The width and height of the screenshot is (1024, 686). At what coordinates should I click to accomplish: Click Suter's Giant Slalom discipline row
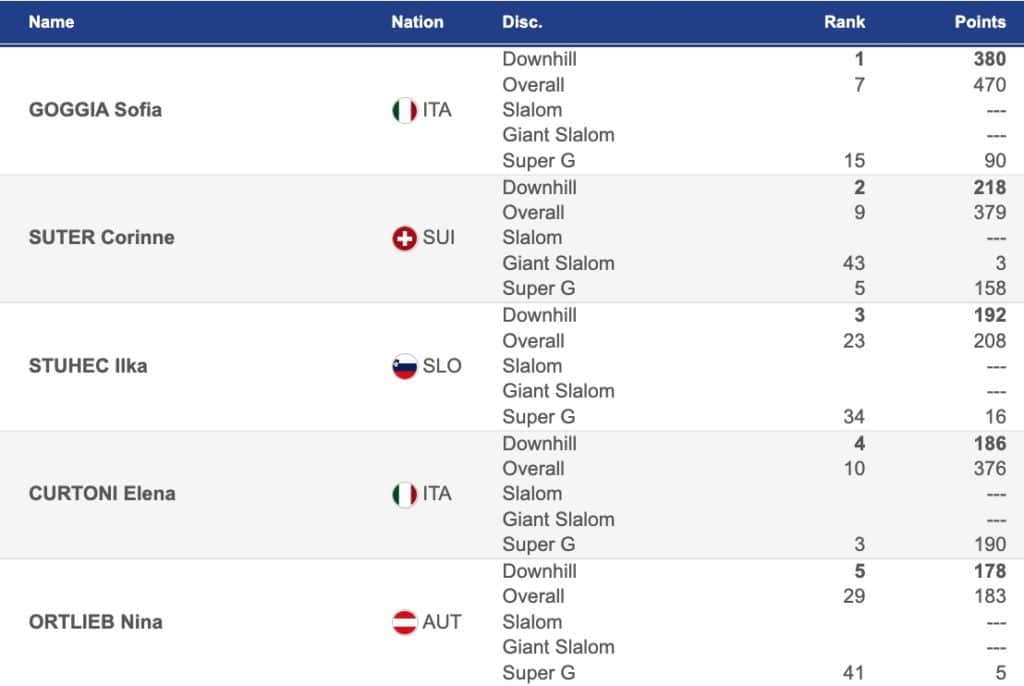point(558,263)
